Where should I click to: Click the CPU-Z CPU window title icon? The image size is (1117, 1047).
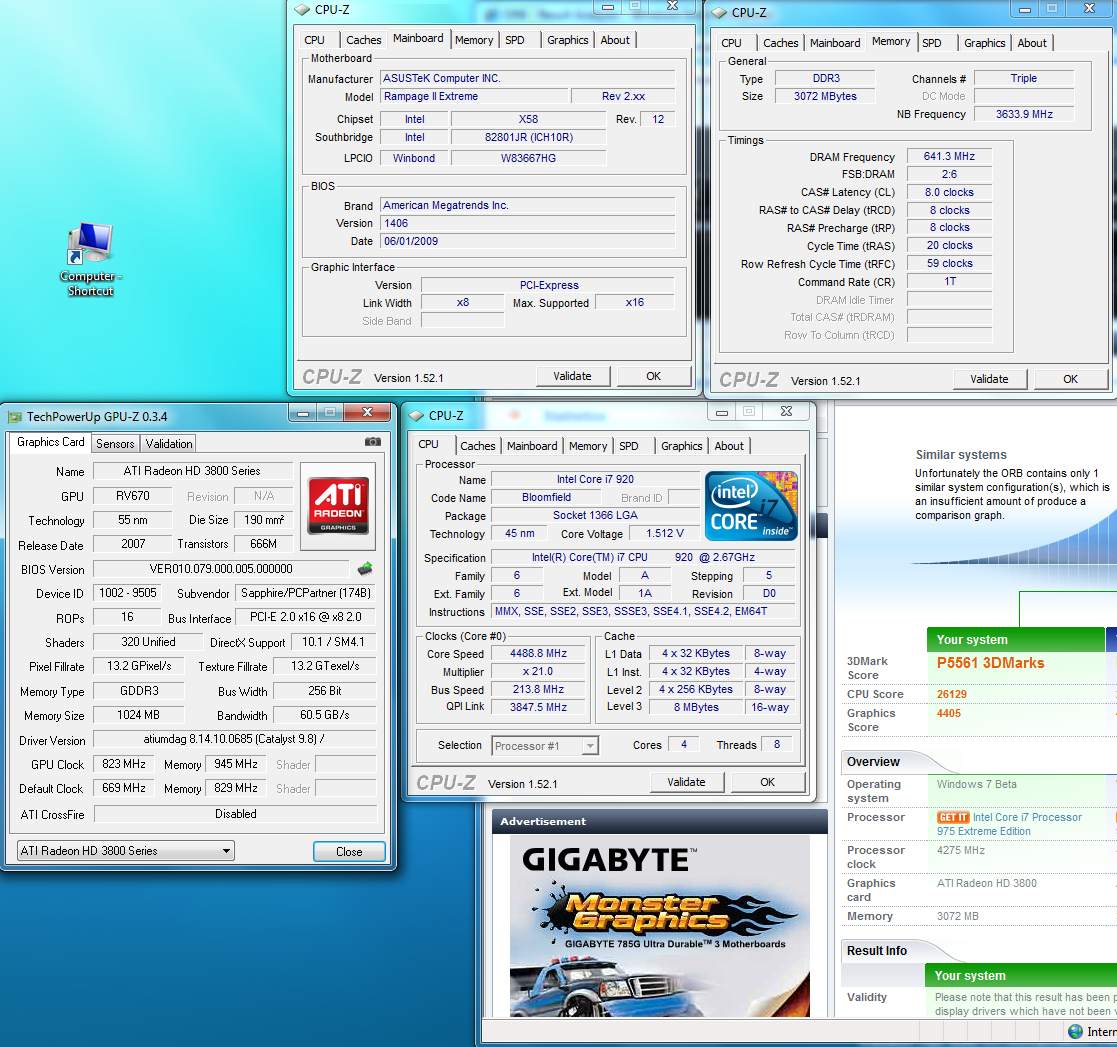(417, 416)
